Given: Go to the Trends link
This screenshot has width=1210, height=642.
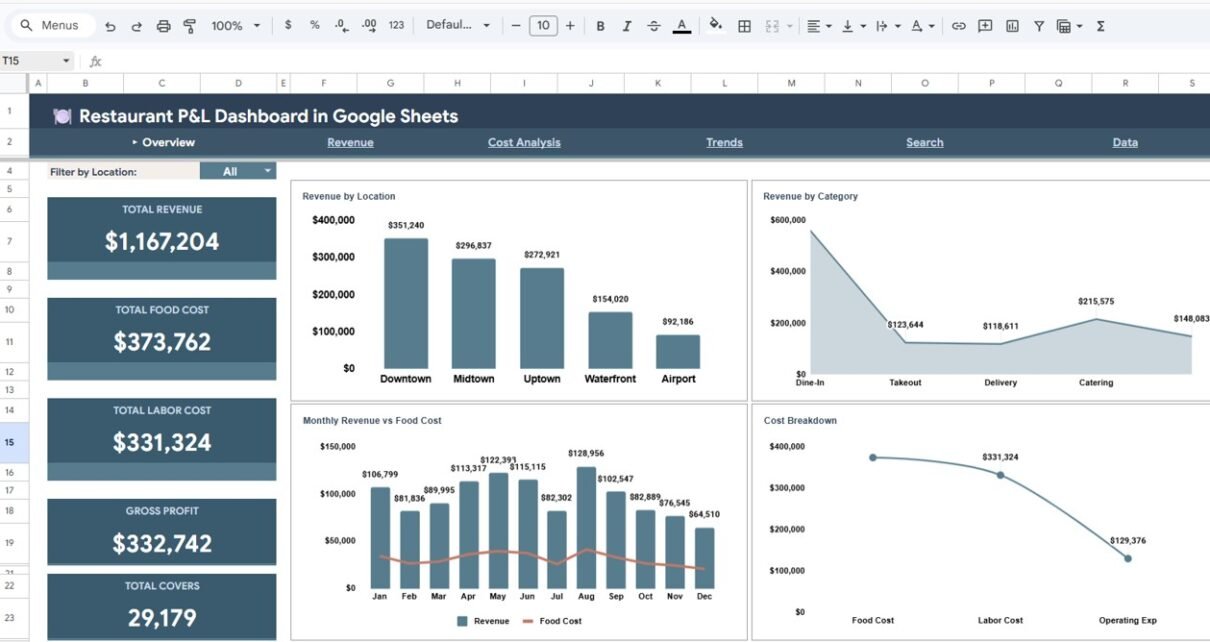Looking at the screenshot, I should click(724, 143).
